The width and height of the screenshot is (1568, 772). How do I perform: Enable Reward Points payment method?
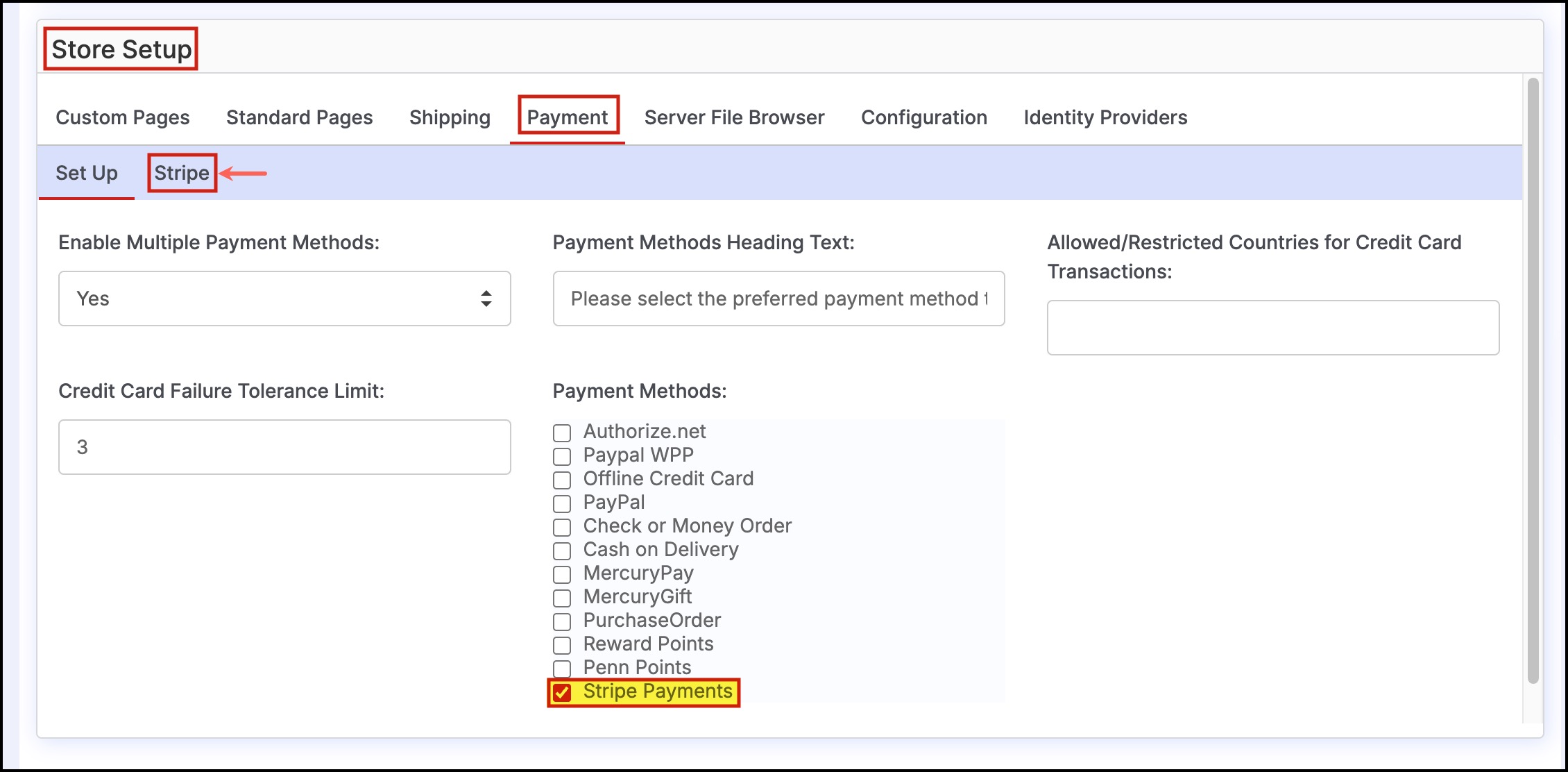[562, 646]
